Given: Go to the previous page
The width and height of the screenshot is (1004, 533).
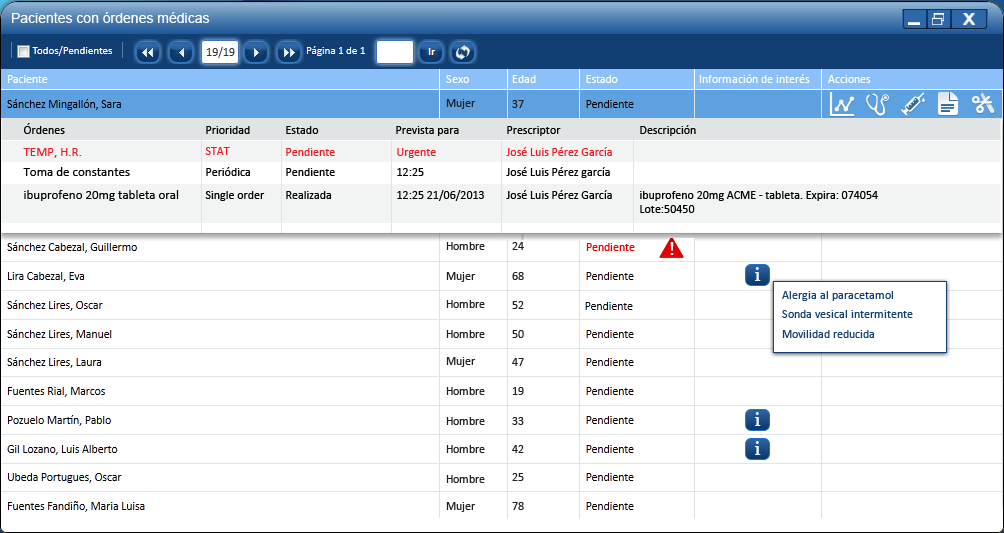Looking at the screenshot, I should [x=181, y=52].
